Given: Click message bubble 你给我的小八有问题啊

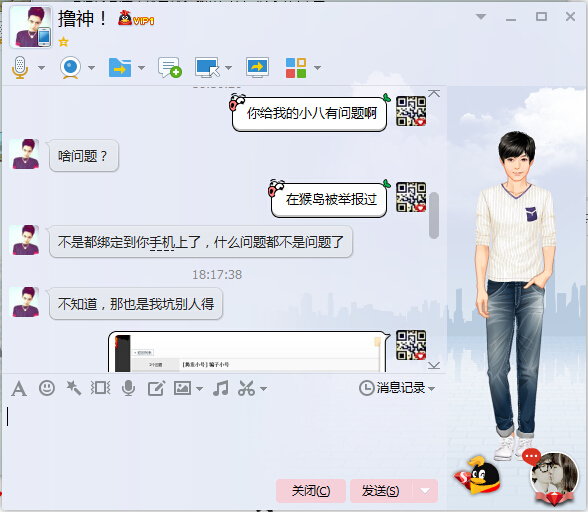Looking at the screenshot, I should point(309,113).
